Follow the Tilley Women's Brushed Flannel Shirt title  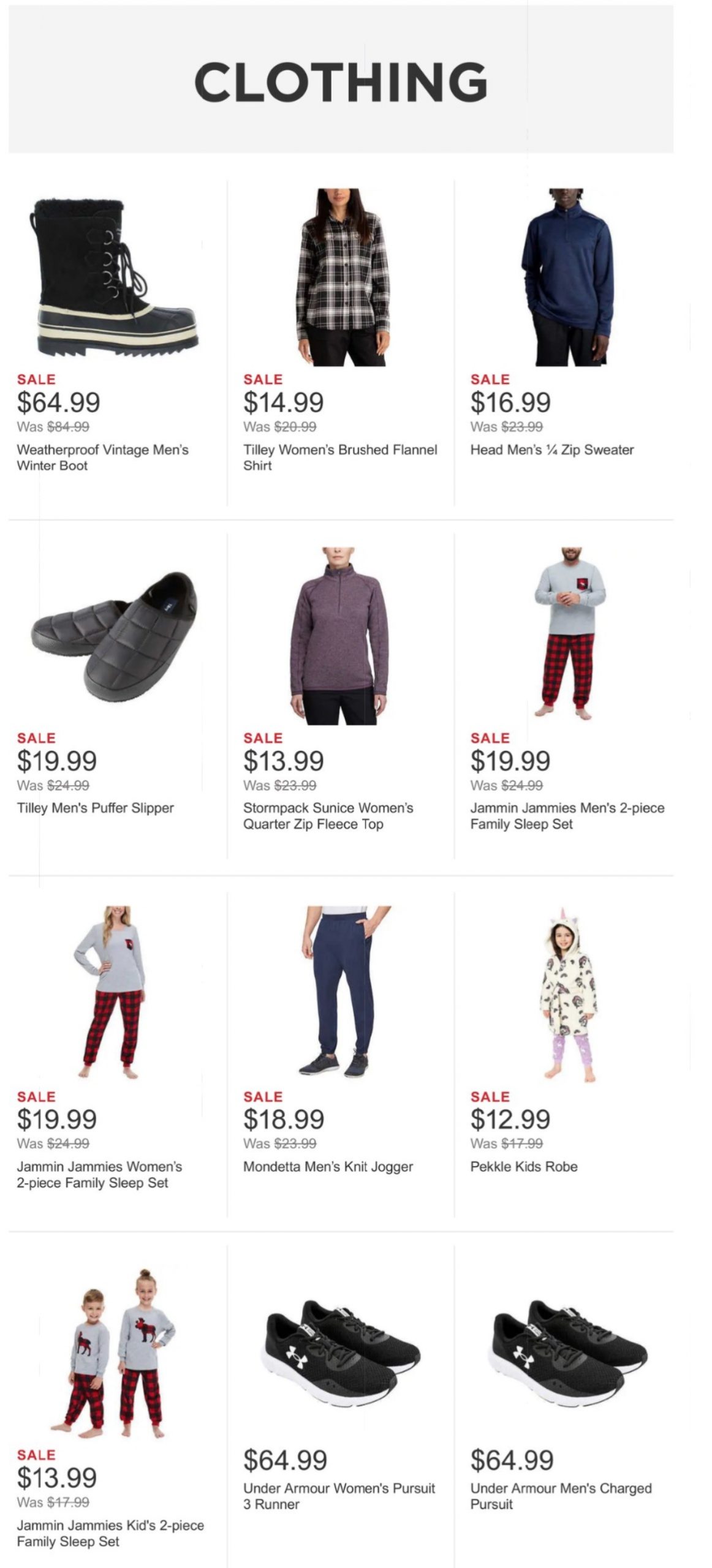pyautogui.click(x=340, y=458)
